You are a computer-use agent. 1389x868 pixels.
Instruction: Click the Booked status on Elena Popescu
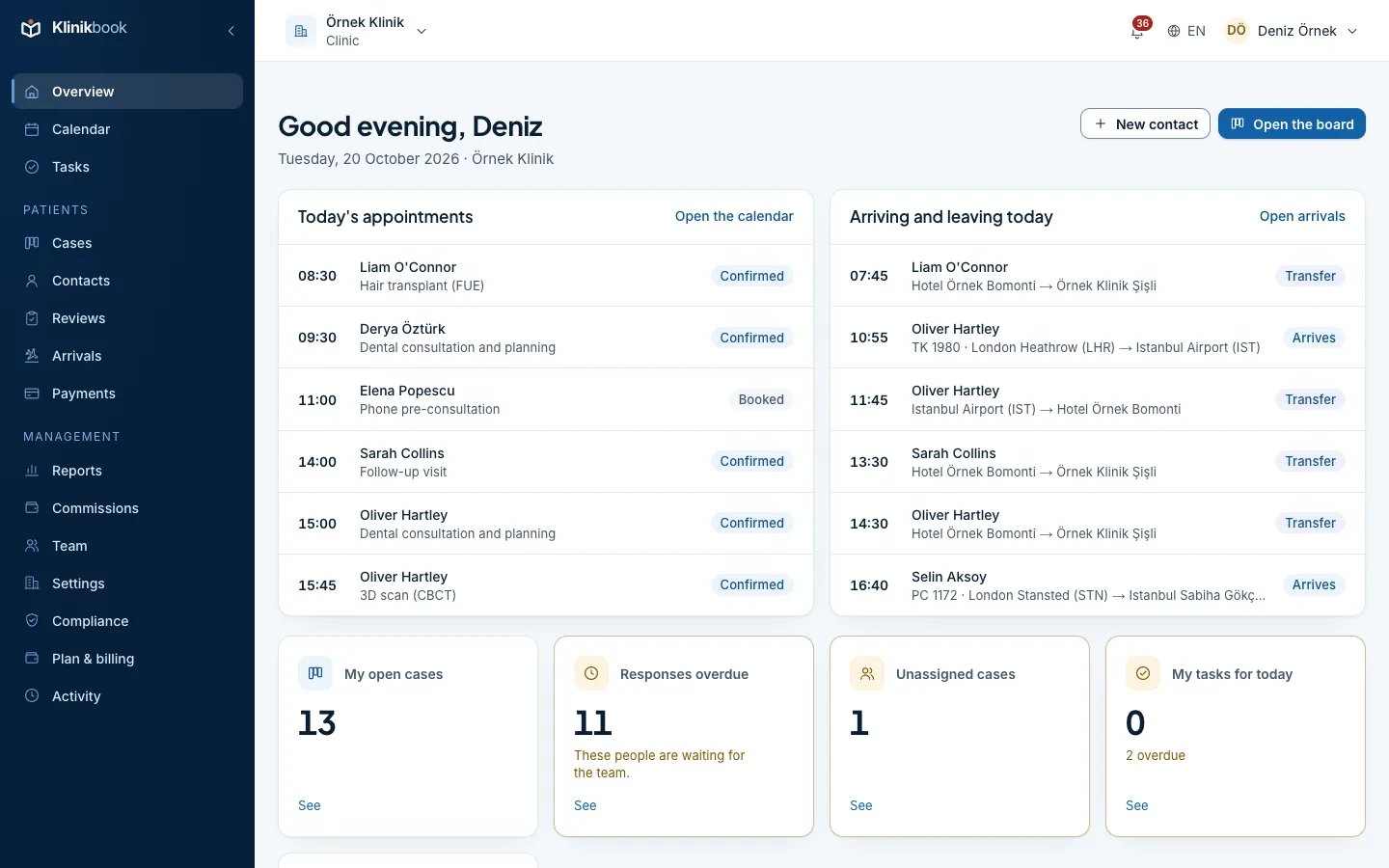(761, 399)
